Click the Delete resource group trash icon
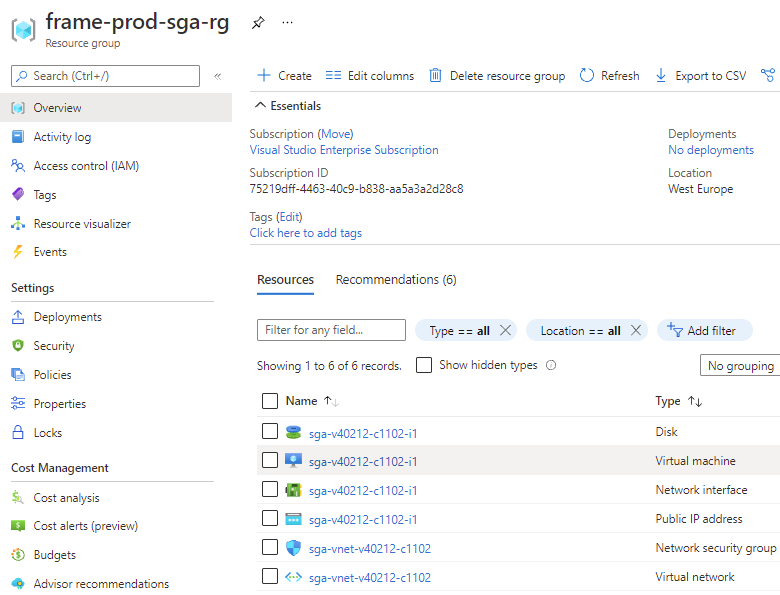Viewport: 780px width, 595px height. coord(435,76)
